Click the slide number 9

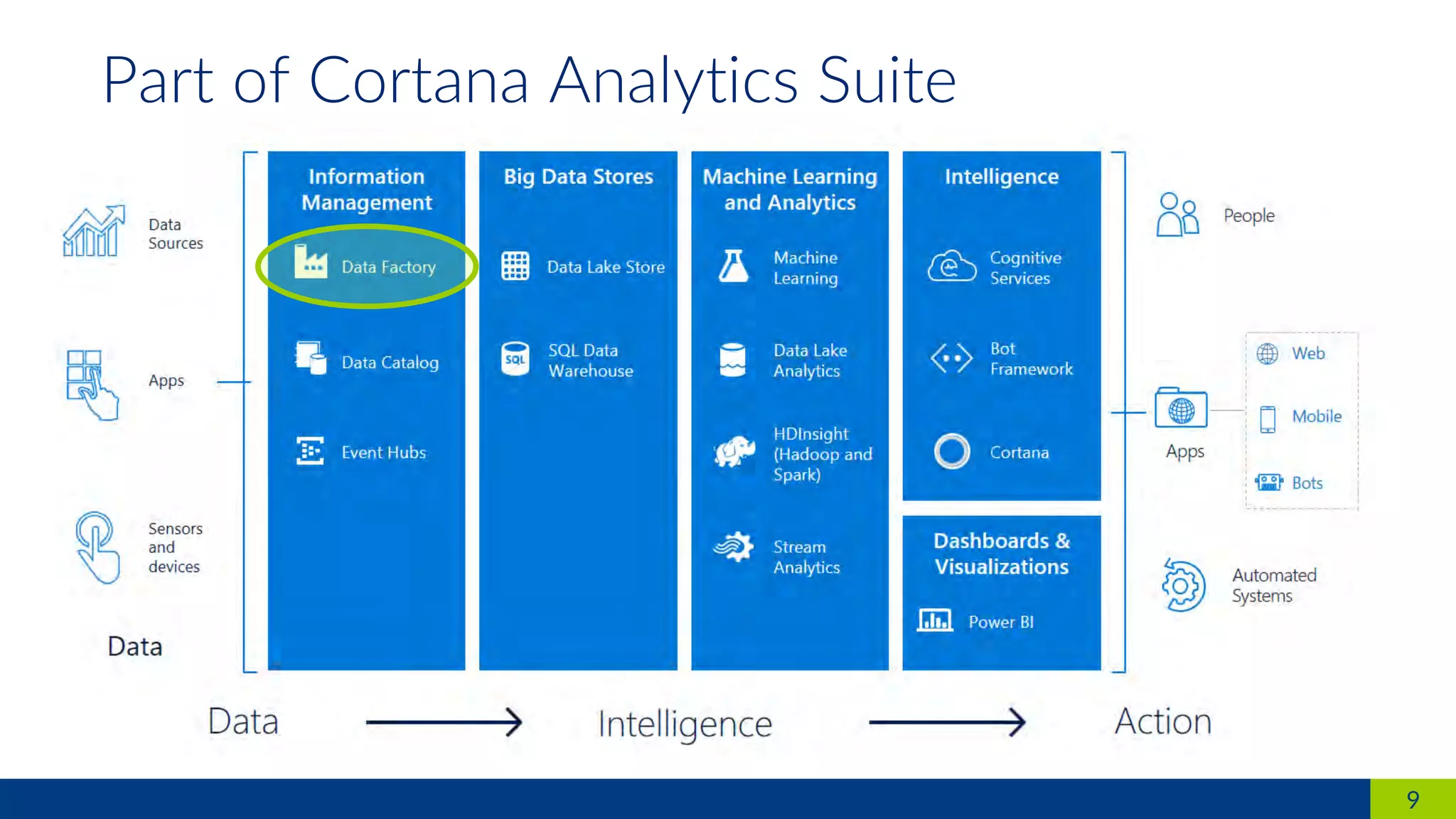(1413, 800)
